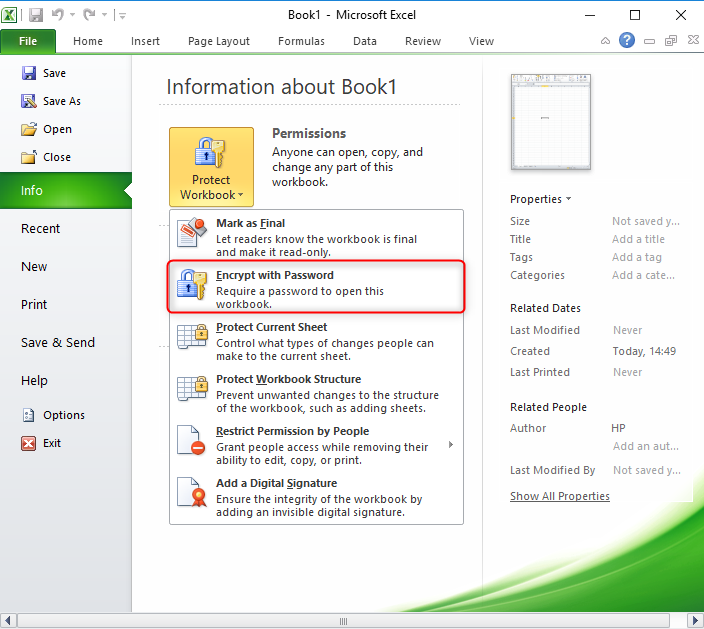
Task: Switch to the Insert ribbon tab
Action: point(145,41)
